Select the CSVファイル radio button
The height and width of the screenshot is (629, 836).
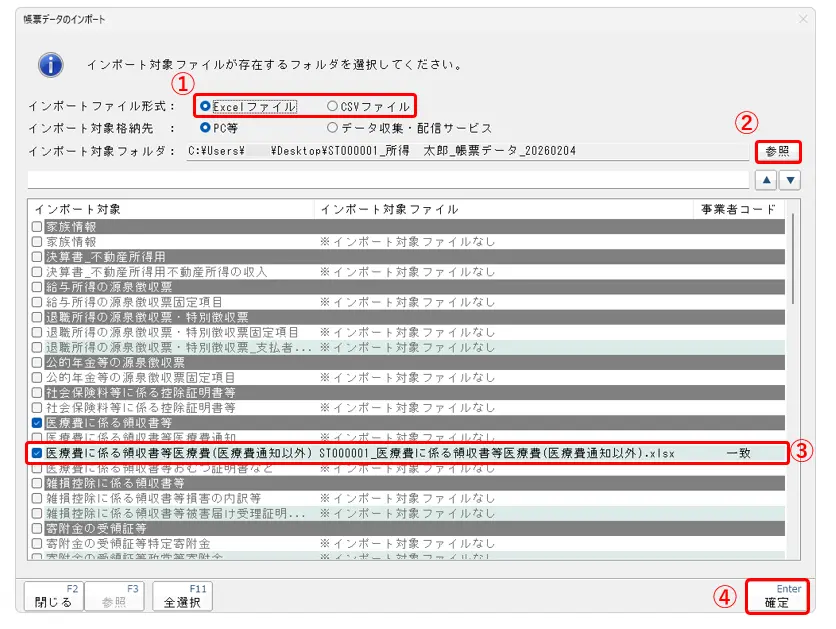click(332, 106)
